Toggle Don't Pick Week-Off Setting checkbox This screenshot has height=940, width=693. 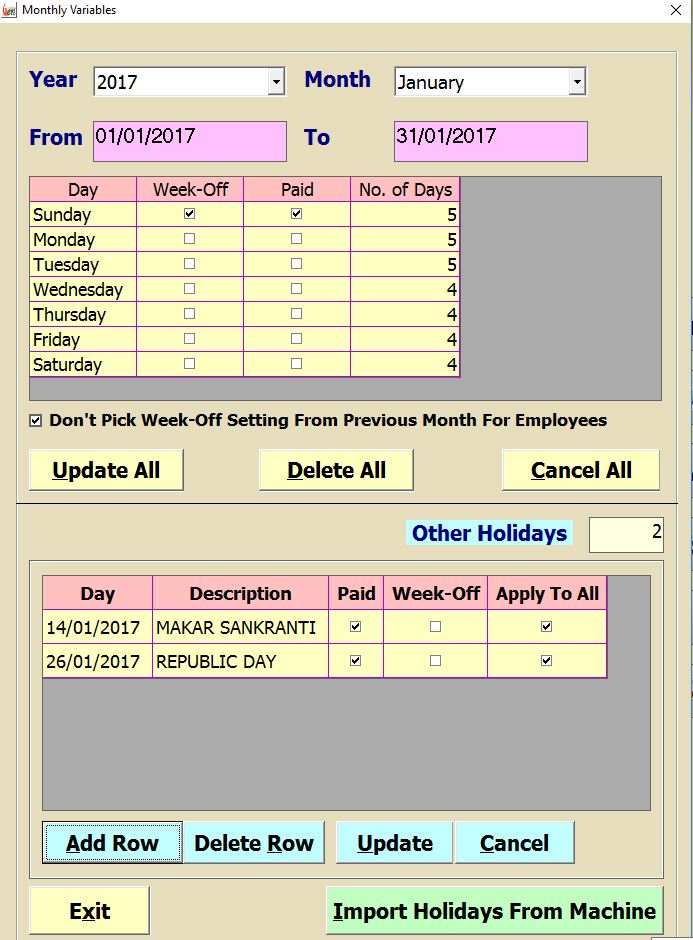pos(36,421)
